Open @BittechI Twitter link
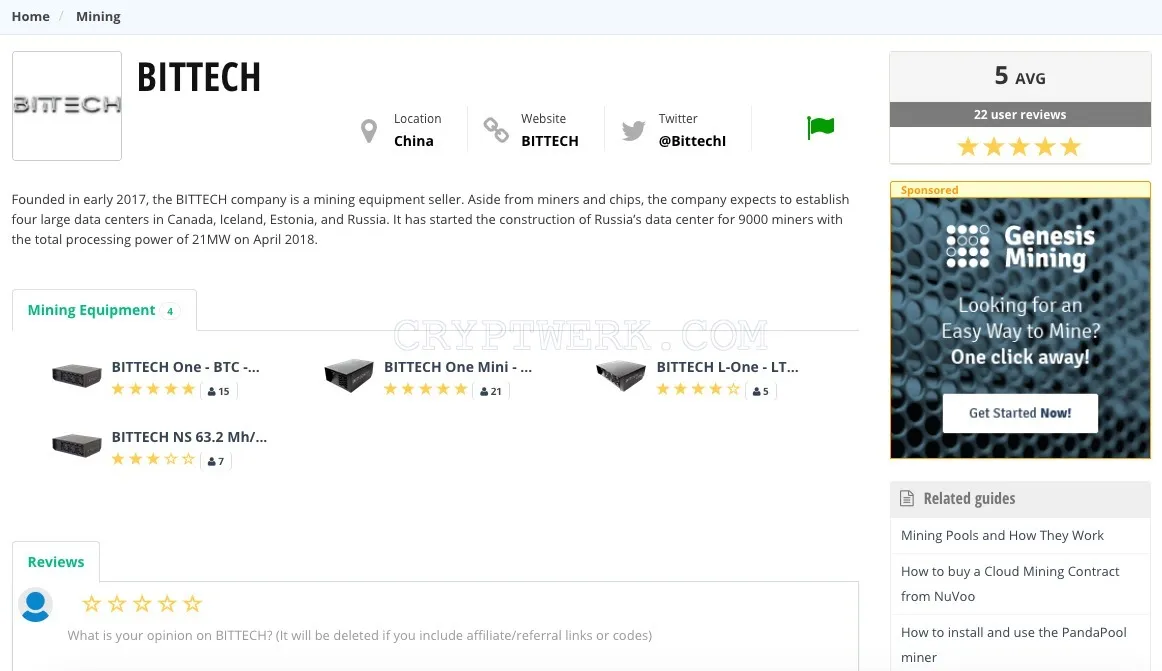The image size is (1162, 671). 692,141
